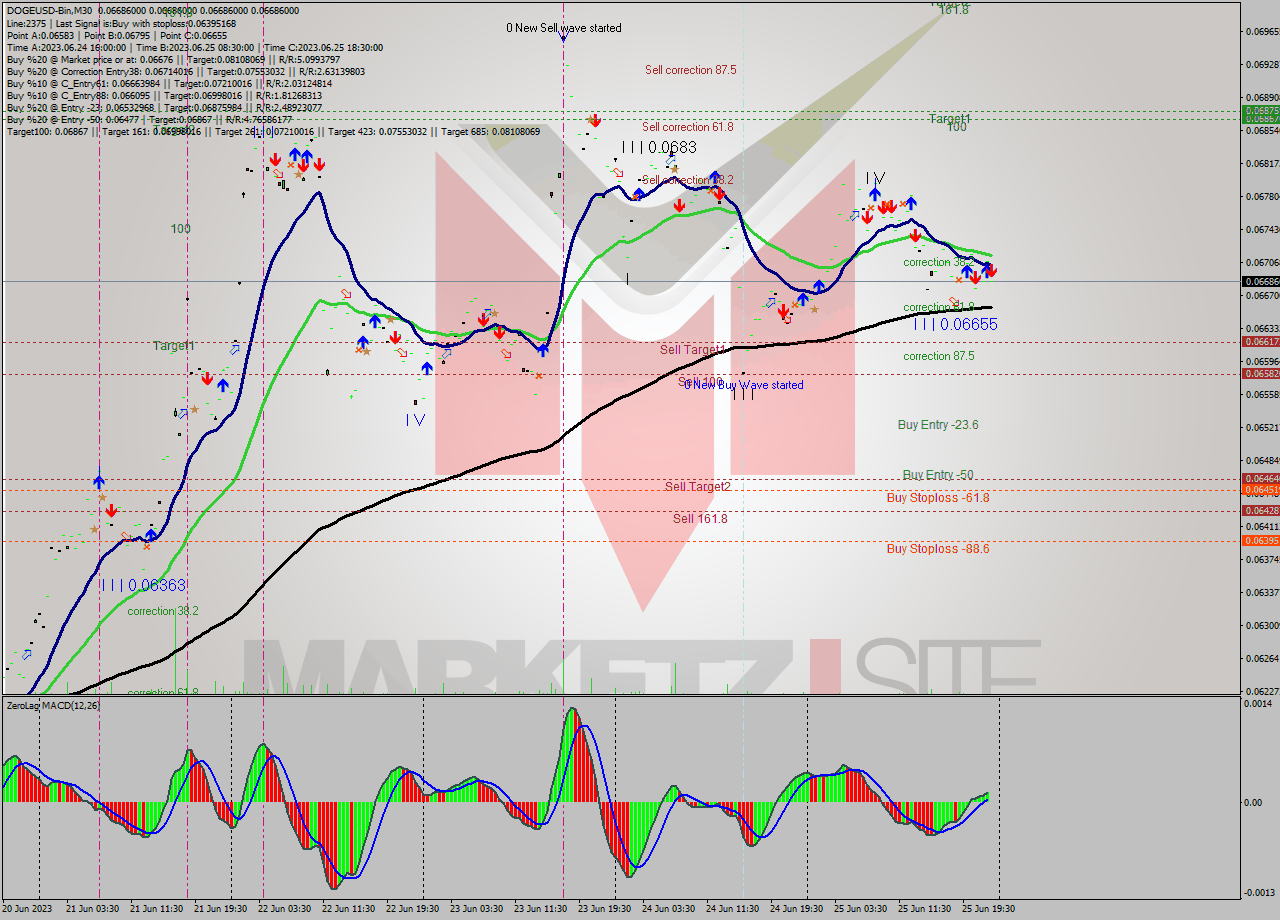The height and width of the screenshot is (920, 1280).
Task: Click the 'Sell correction 38.2' label
Action: click(688, 180)
